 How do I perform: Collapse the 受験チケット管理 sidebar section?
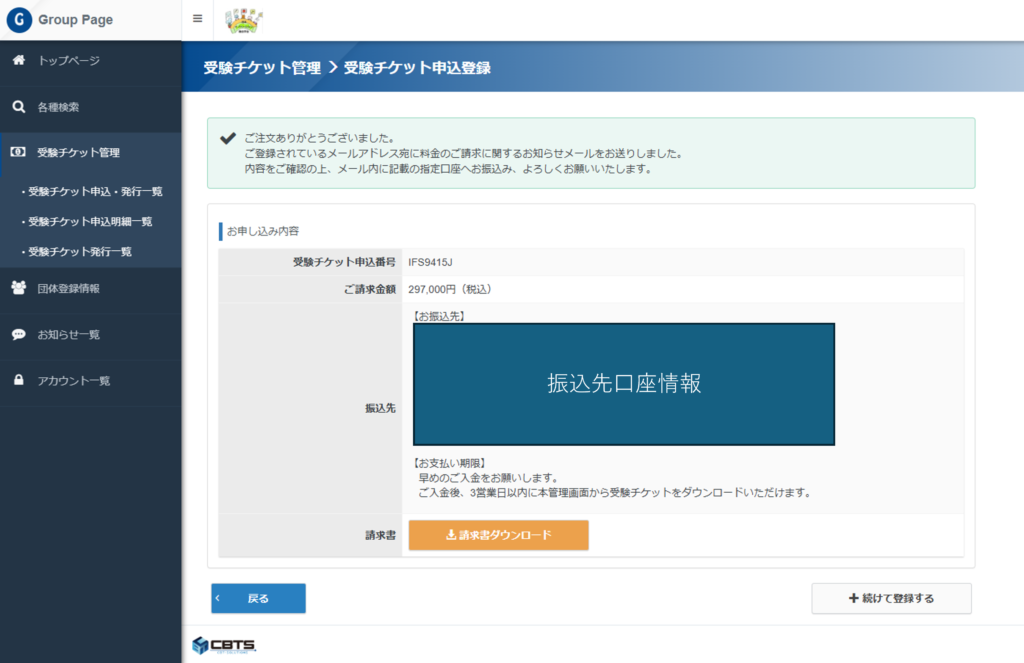point(78,153)
